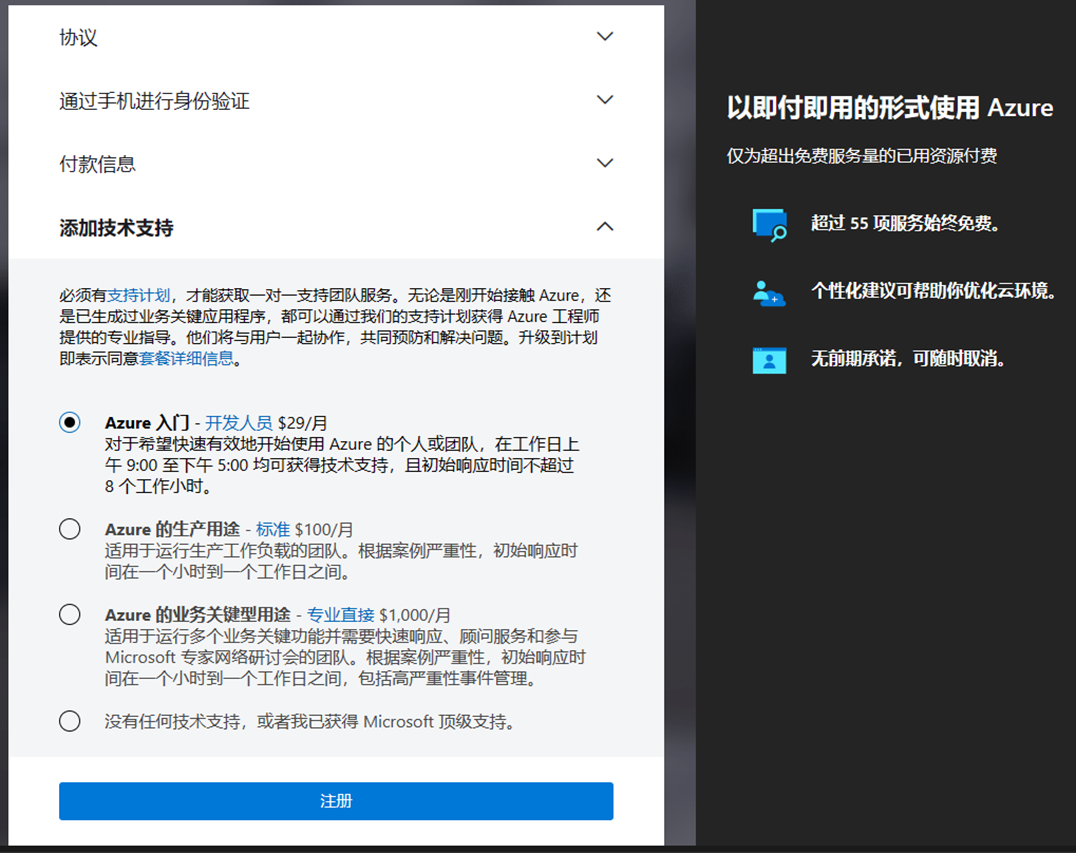Select the Azure 入门 support plan option
This screenshot has height=853, width=1076.
coord(69,422)
